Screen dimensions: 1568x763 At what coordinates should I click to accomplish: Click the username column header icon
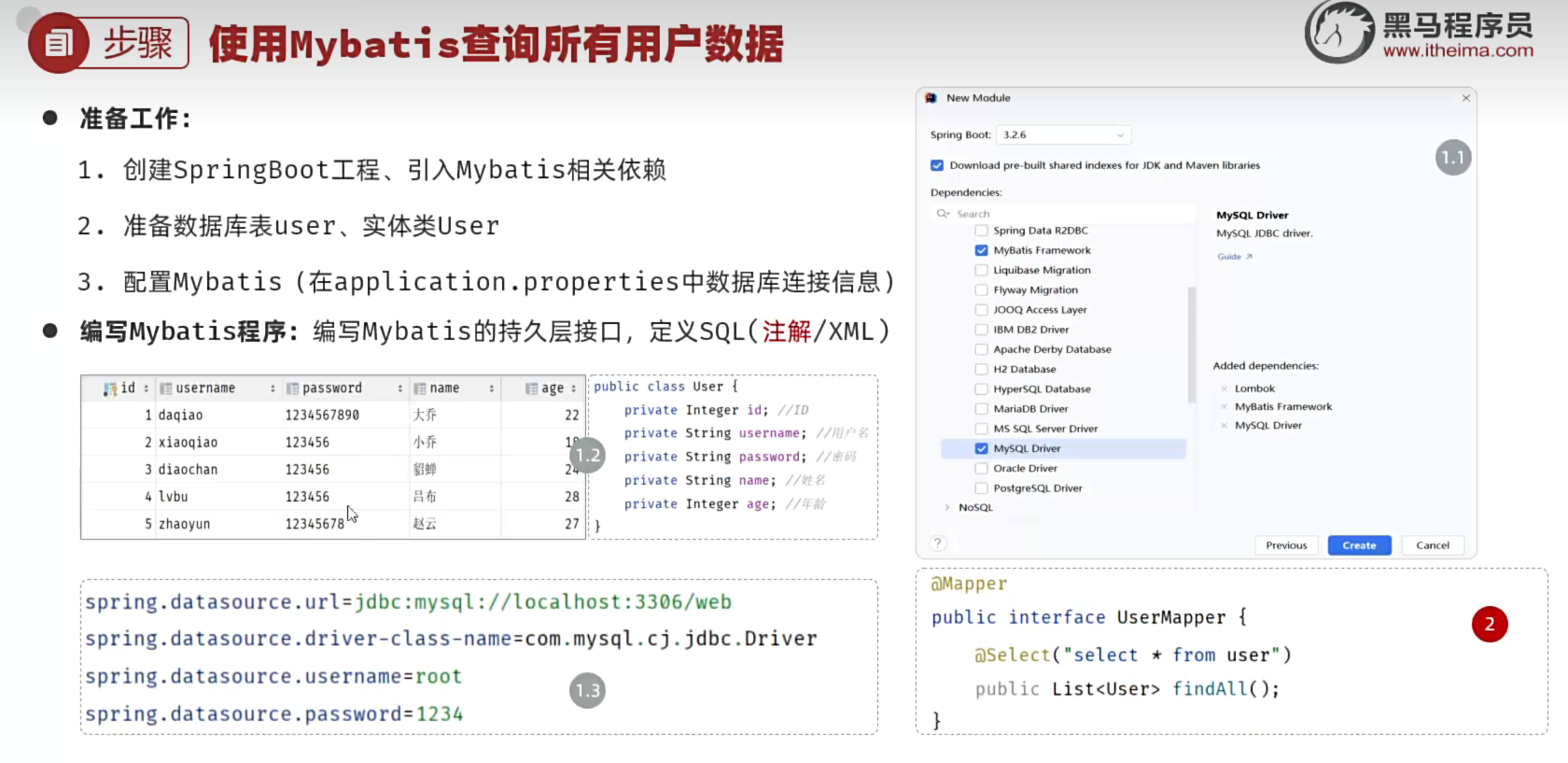[165, 389]
